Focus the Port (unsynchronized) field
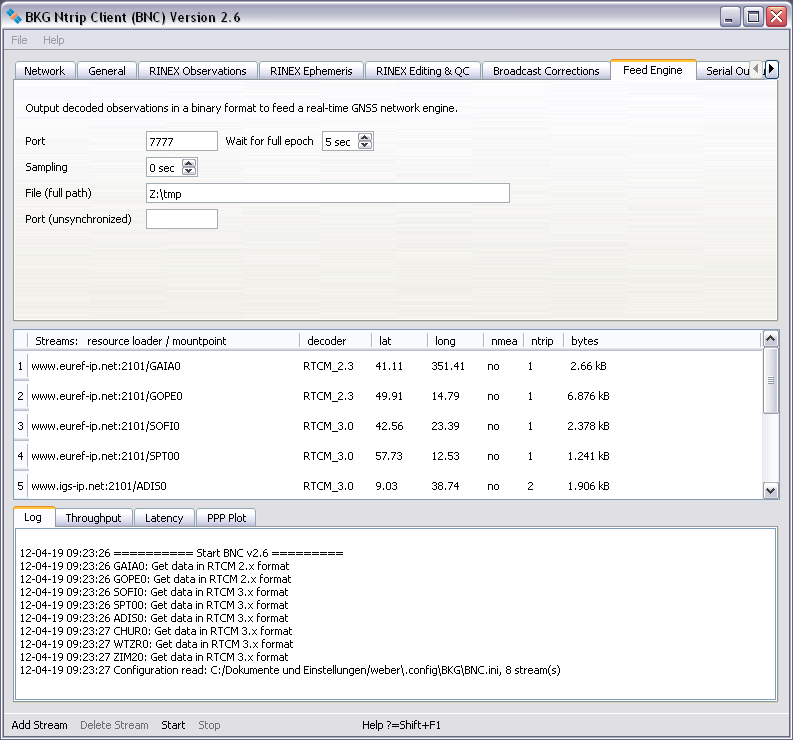This screenshot has width=793, height=740. [181, 219]
